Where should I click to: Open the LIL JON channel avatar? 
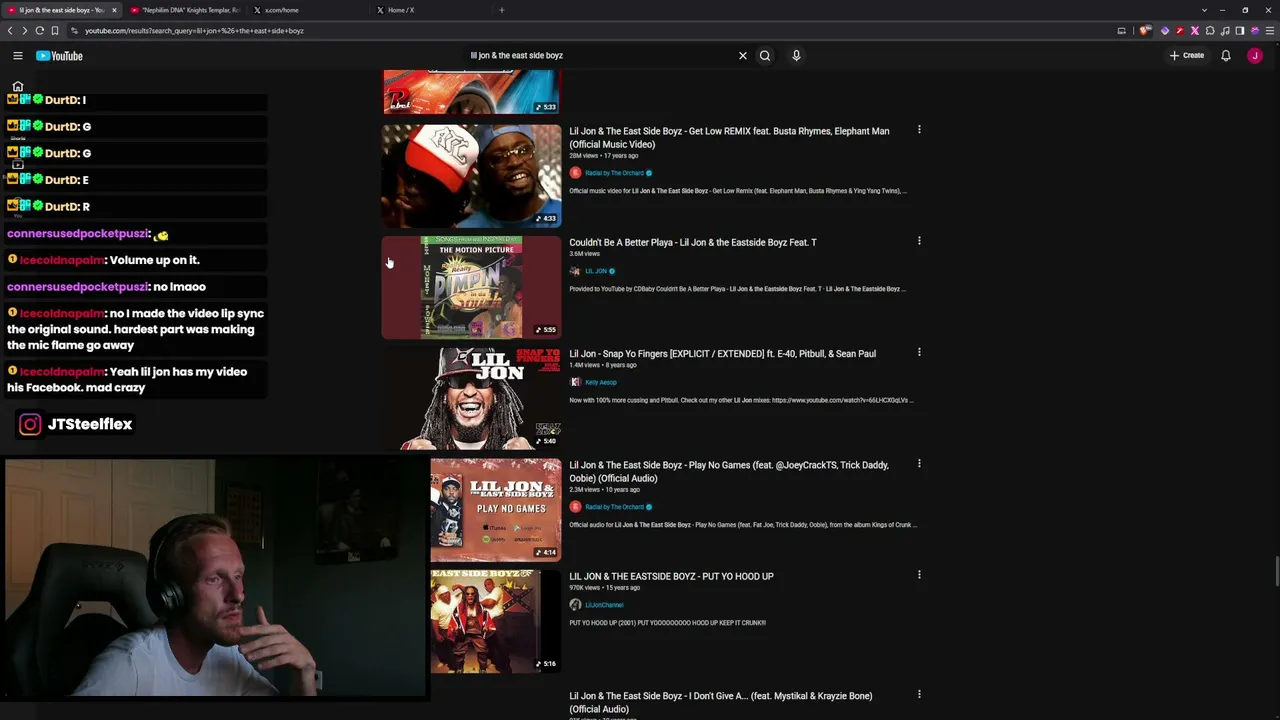click(575, 271)
